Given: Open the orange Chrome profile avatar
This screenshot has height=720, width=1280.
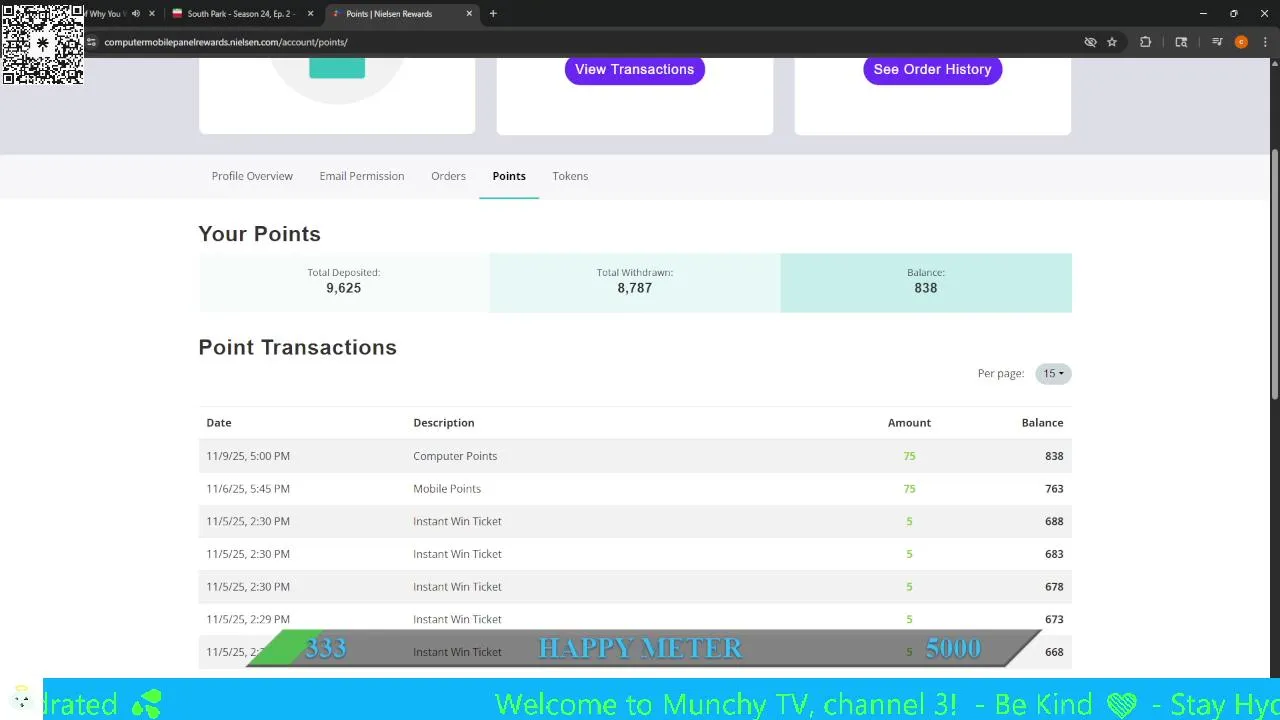Looking at the screenshot, I should pos(1241,42).
